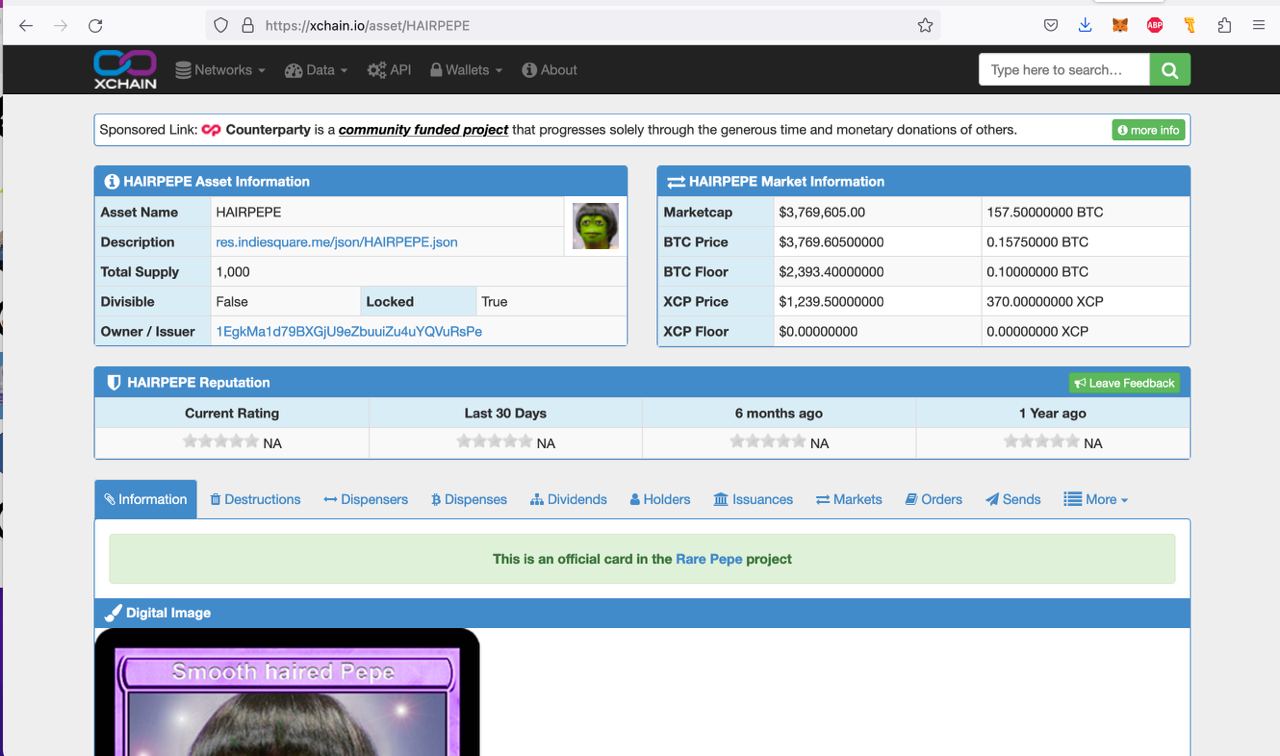
Task: Go back to the previous page
Action: click(x=26, y=26)
